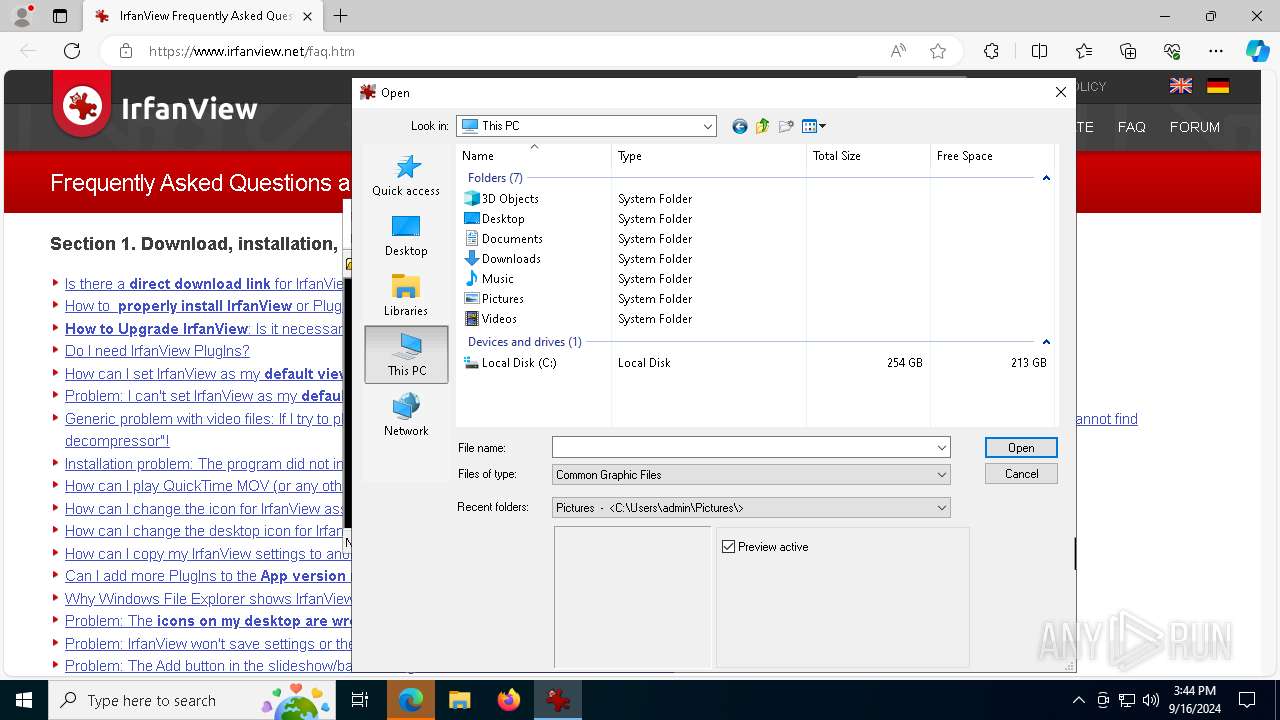Sort file list by Type column
Screen dimensions: 1280x720
pos(709,156)
